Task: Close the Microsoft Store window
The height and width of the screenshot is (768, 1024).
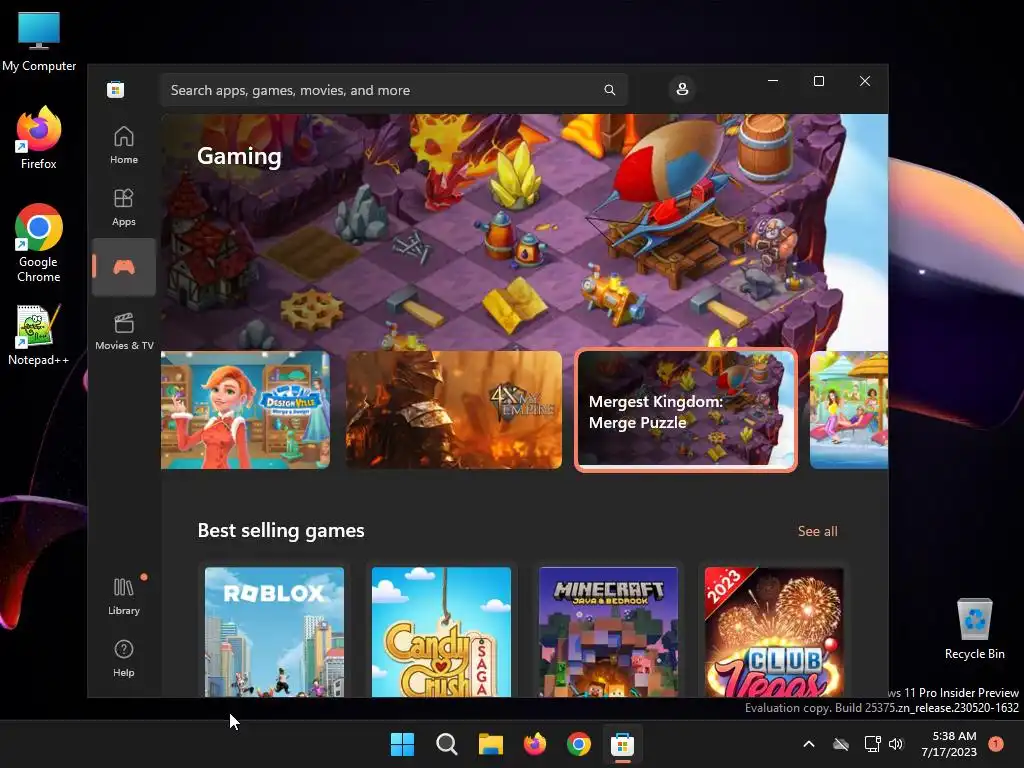Action: pos(865,81)
